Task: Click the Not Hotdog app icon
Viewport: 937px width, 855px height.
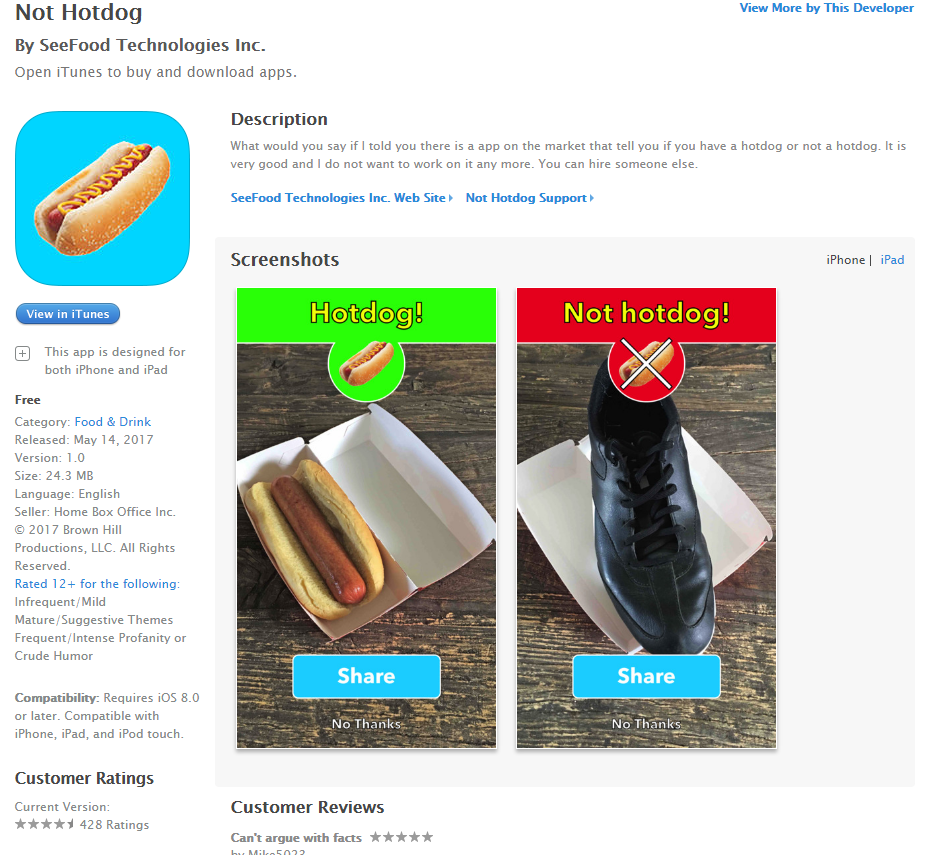Action: pyautogui.click(x=102, y=198)
